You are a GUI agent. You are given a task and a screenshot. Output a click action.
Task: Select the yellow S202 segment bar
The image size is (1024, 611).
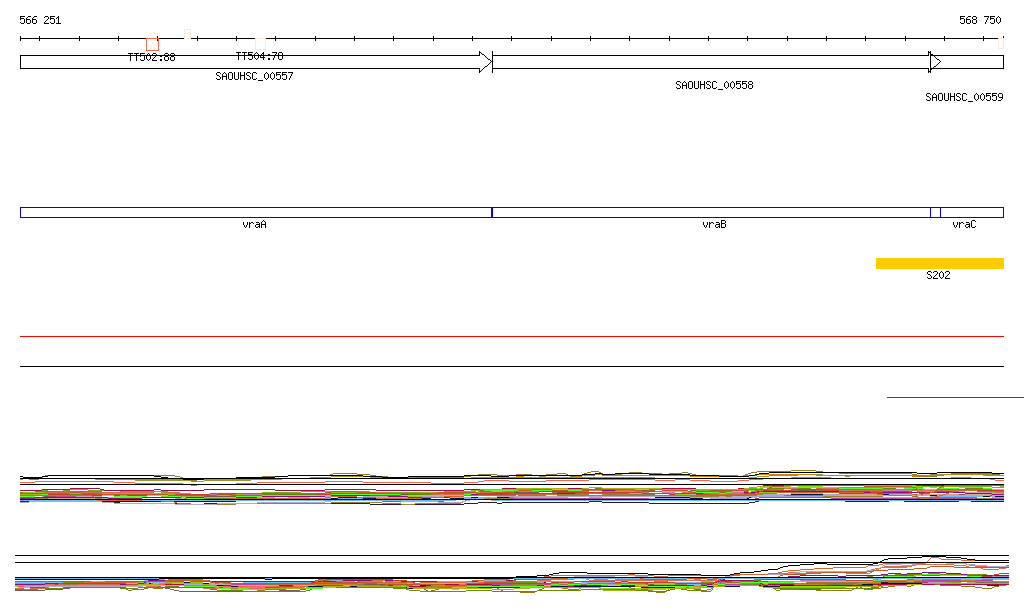pyautogui.click(x=939, y=263)
